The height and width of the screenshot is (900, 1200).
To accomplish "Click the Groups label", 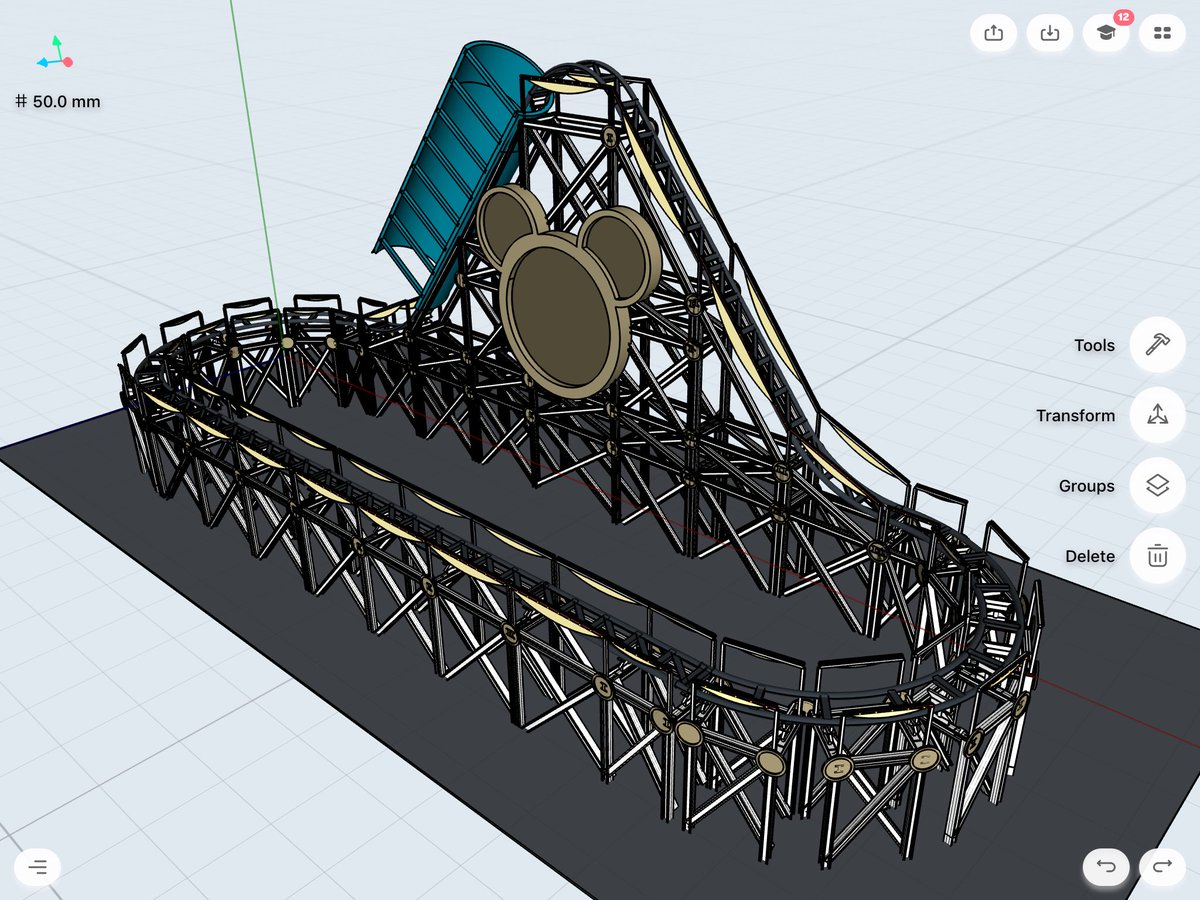I will coord(1086,485).
